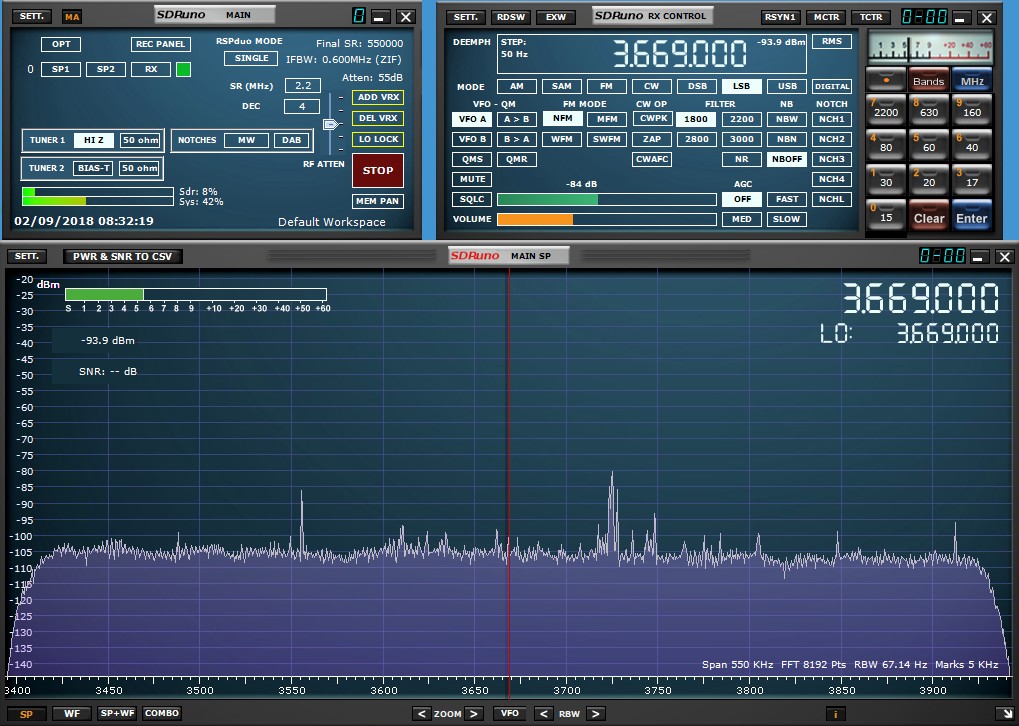Image resolution: width=1019 pixels, height=726 pixels.
Task: Click the orange dot keypad button
Action: point(886,80)
